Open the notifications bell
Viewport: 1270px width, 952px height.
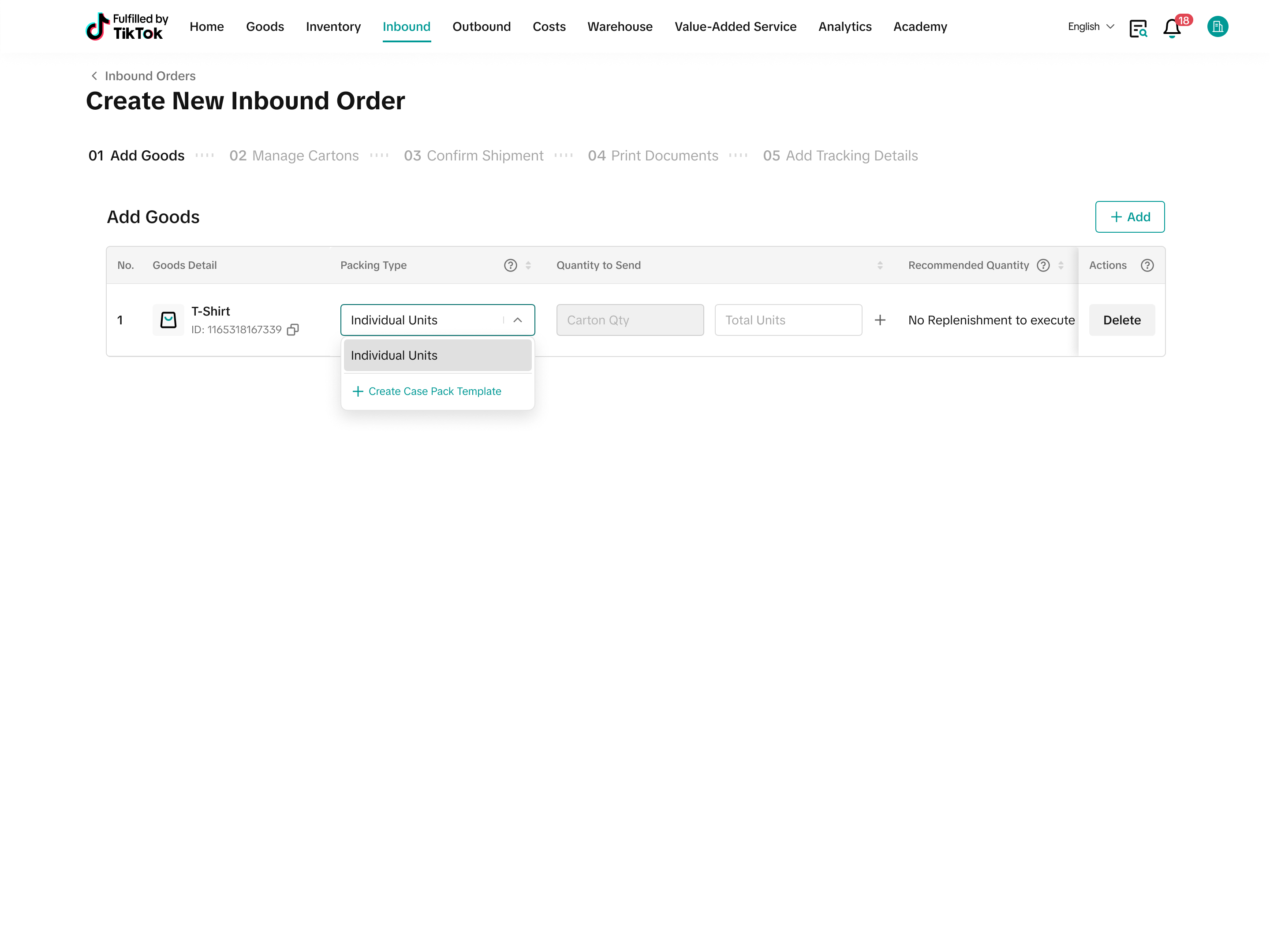tap(1171, 27)
